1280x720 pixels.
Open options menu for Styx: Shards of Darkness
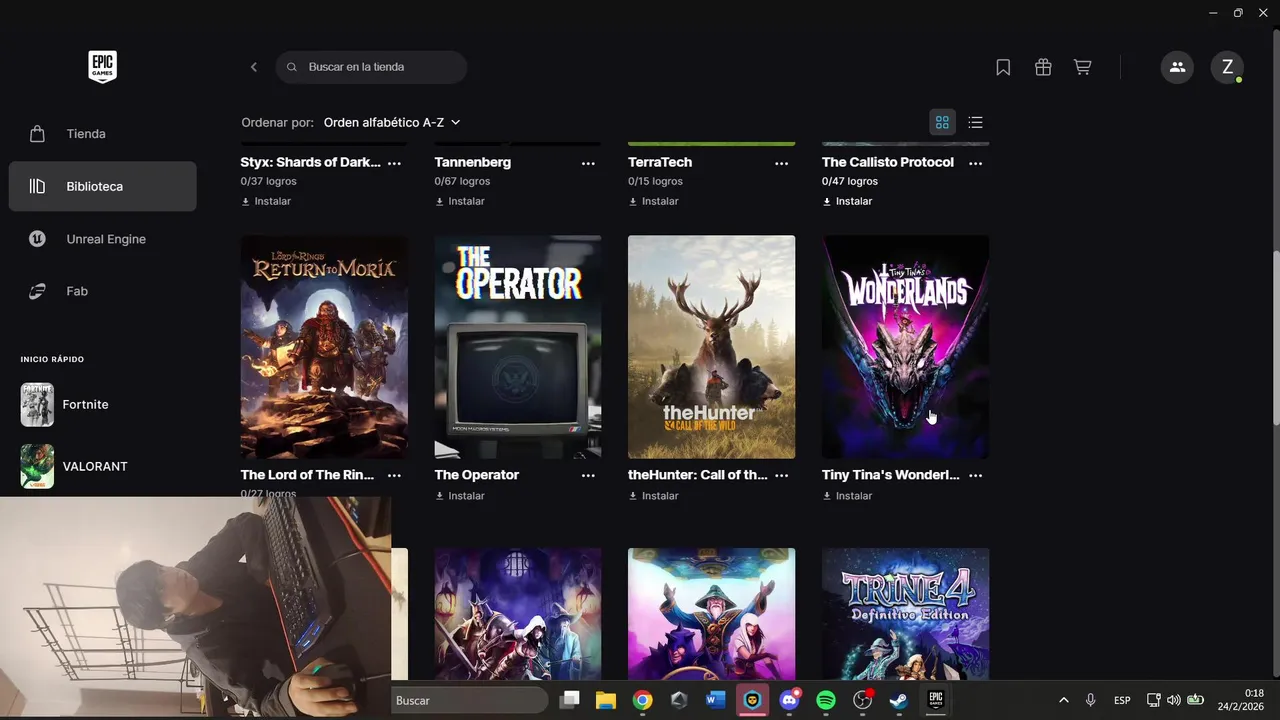[394, 163]
